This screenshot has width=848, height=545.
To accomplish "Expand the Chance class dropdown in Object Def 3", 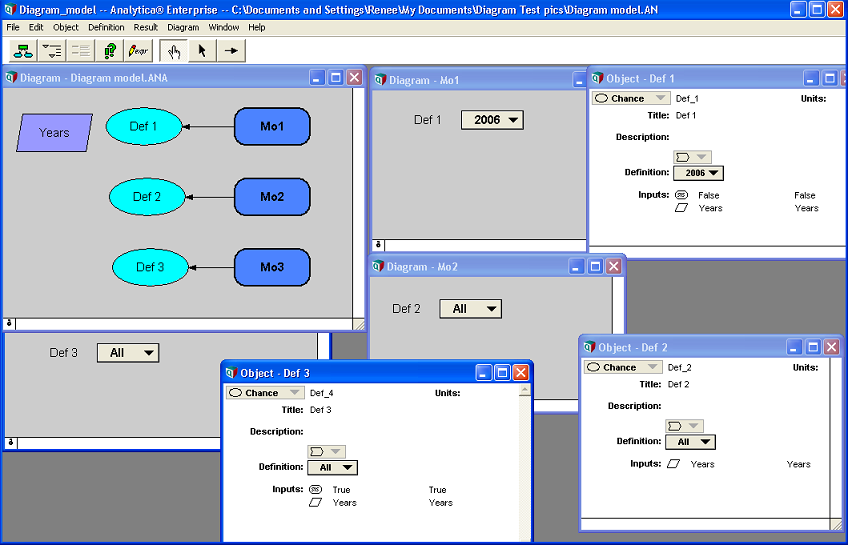I will coord(265,393).
